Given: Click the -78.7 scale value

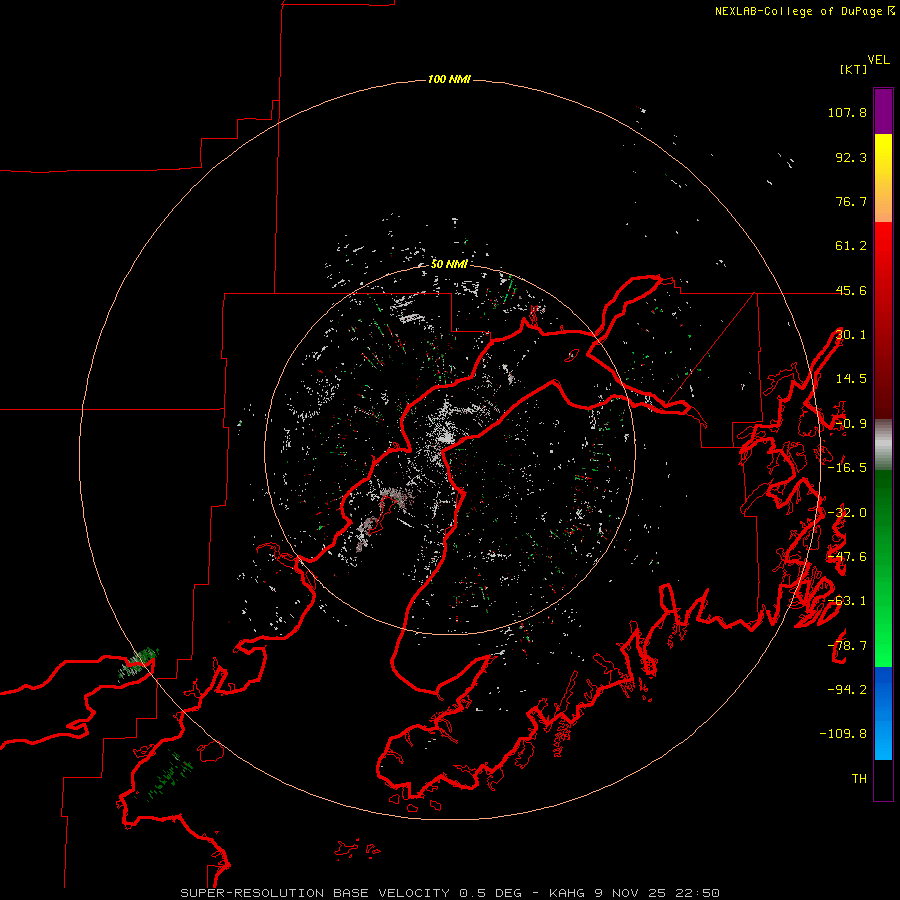Looking at the screenshot, I should (x=847, y=646).
